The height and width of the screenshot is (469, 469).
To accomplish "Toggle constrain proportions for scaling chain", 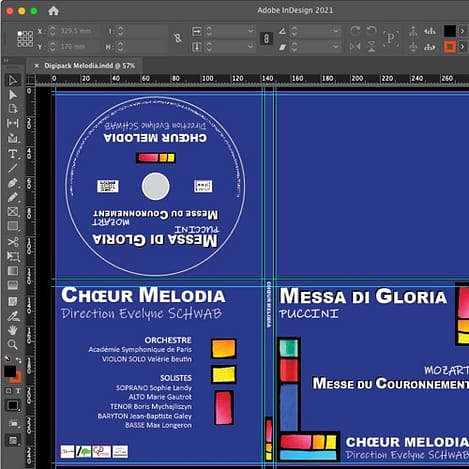I will coord(266,39).
